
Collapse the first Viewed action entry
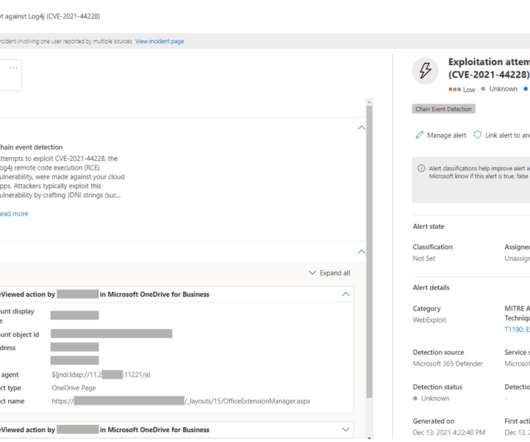tap(345, 294)
